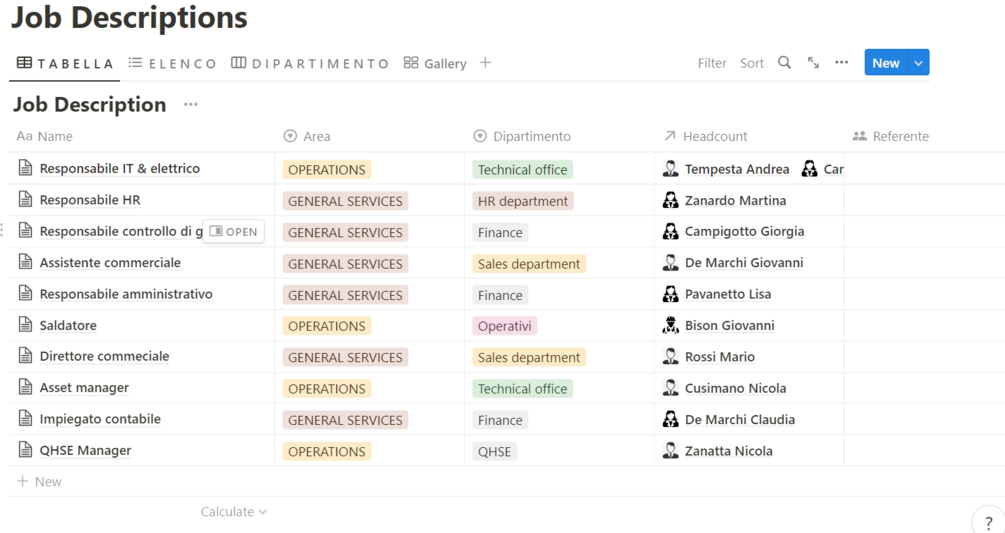Open Job Description database options ellipsis
This screenshot has height=533, width=1005.
tap(191, 105)
